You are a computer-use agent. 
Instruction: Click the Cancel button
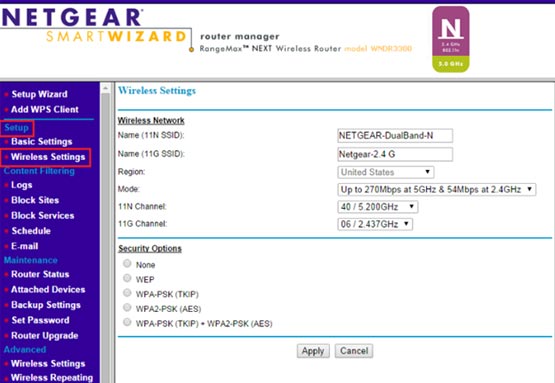pyautogui.click(x=354, y=351)
